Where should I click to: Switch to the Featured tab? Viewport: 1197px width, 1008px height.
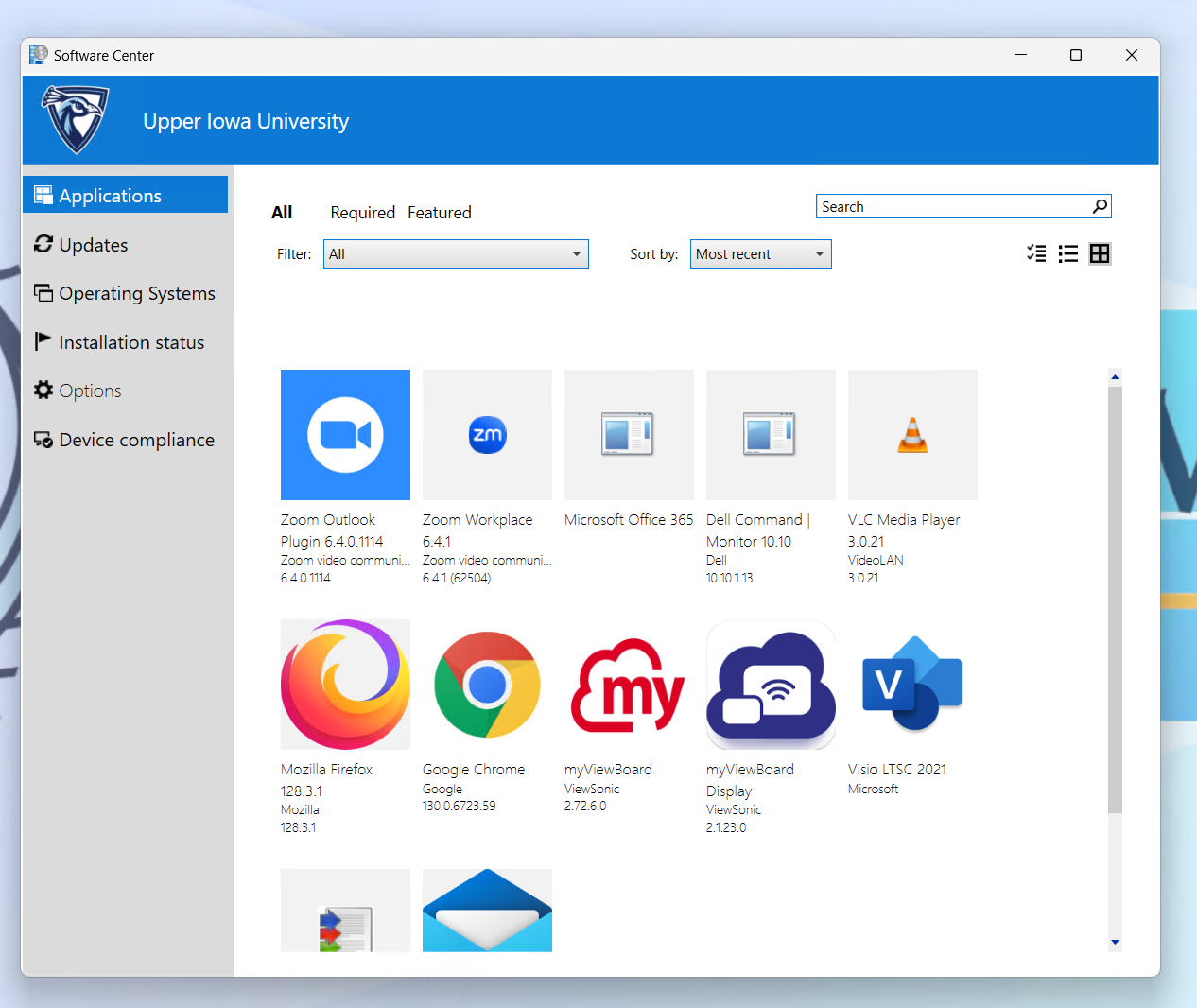pos(440,213)
